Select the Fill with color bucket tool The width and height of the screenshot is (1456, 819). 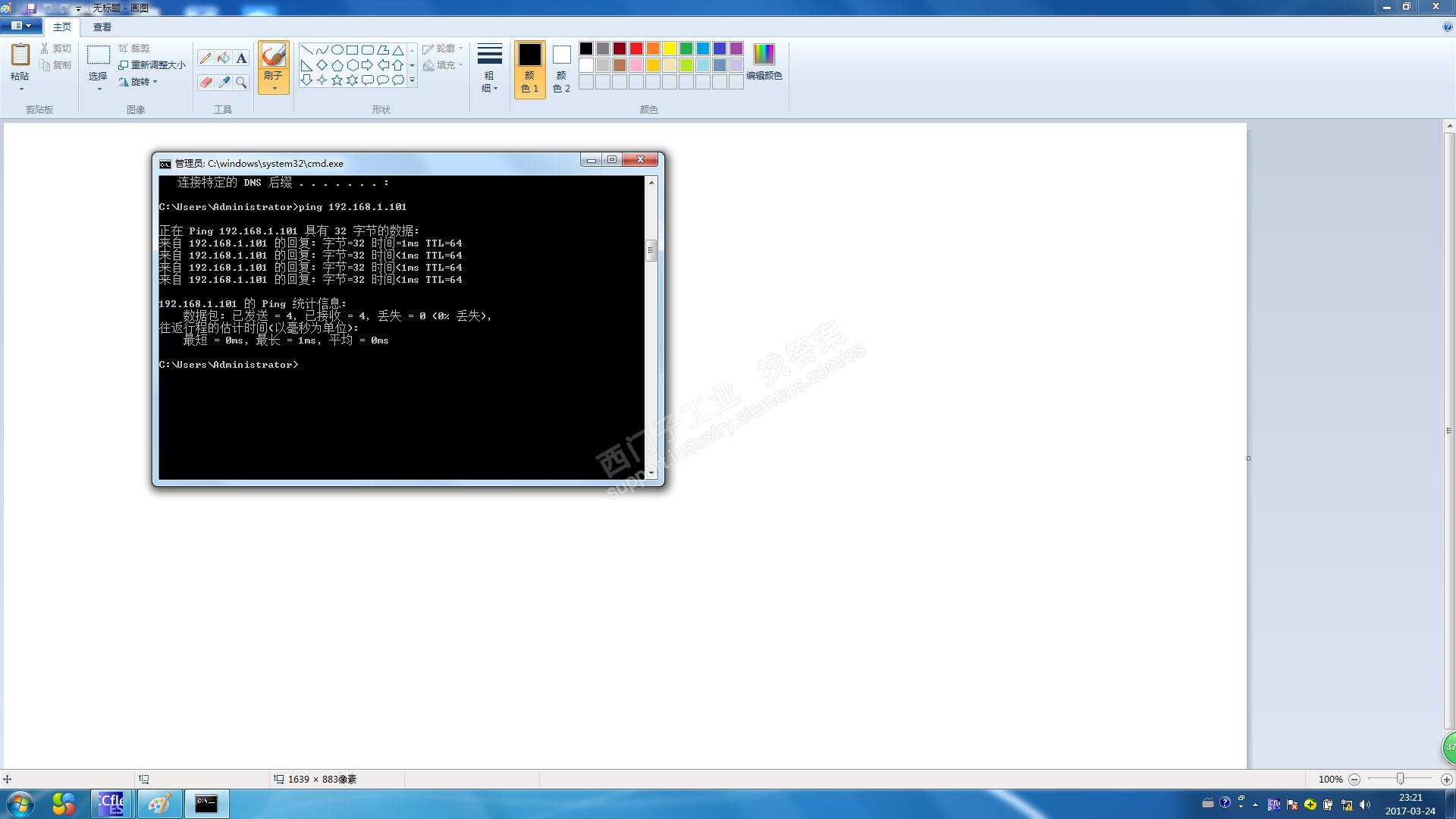tap(223, 58)
